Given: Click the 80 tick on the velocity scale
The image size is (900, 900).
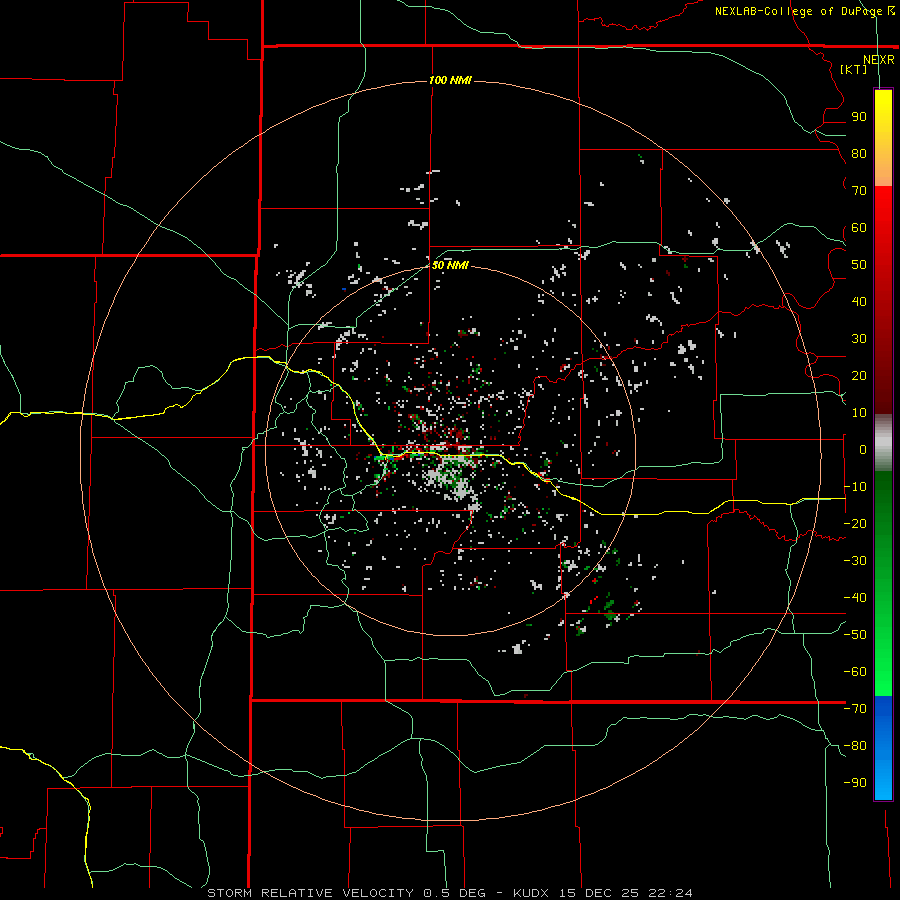Looking at the screenshot, I should pyautogui.click(x=859, y=153).
